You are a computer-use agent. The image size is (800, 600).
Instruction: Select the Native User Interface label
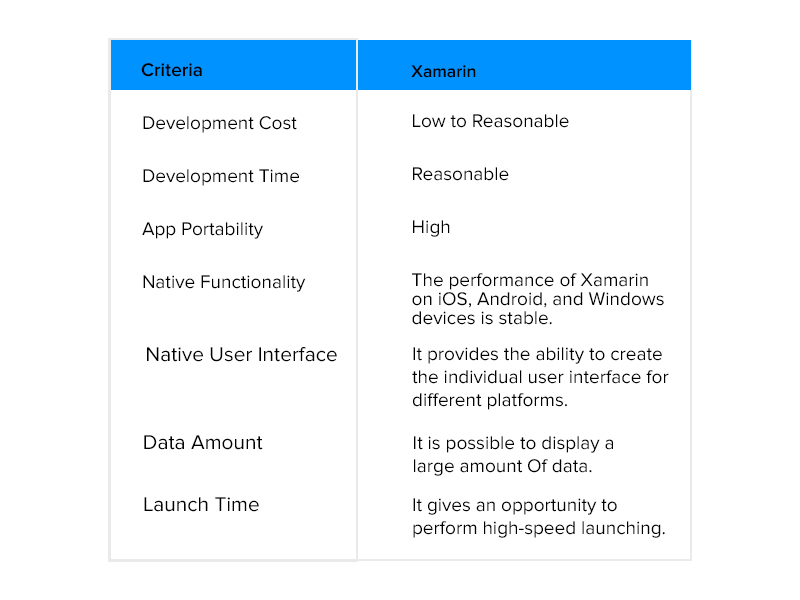pos(241,355)
